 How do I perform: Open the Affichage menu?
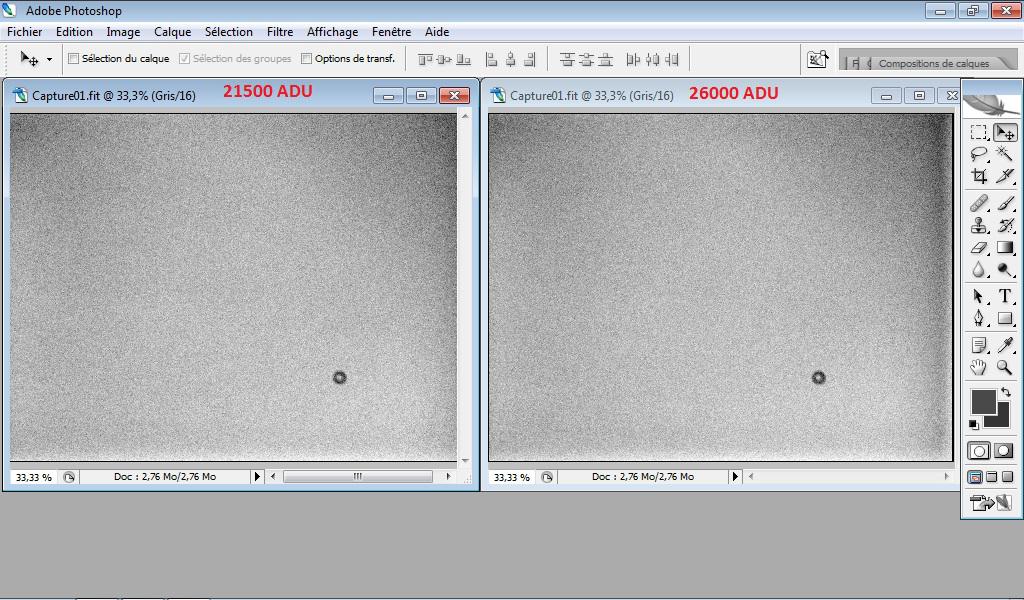[x=332, y=31]
